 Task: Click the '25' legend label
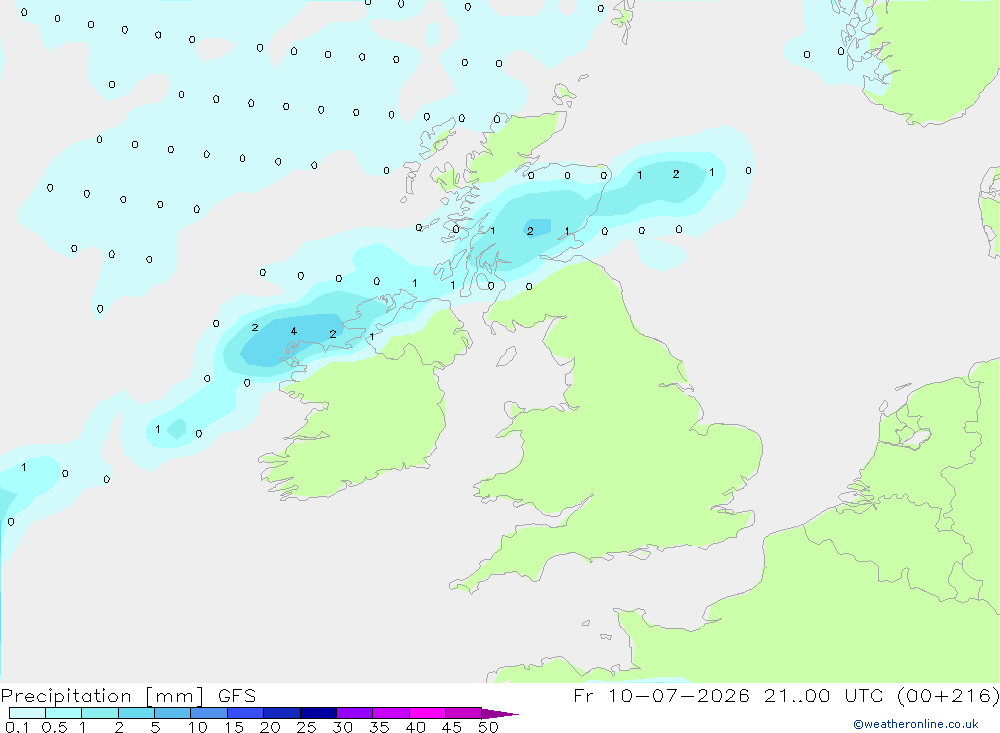point(307,727)
